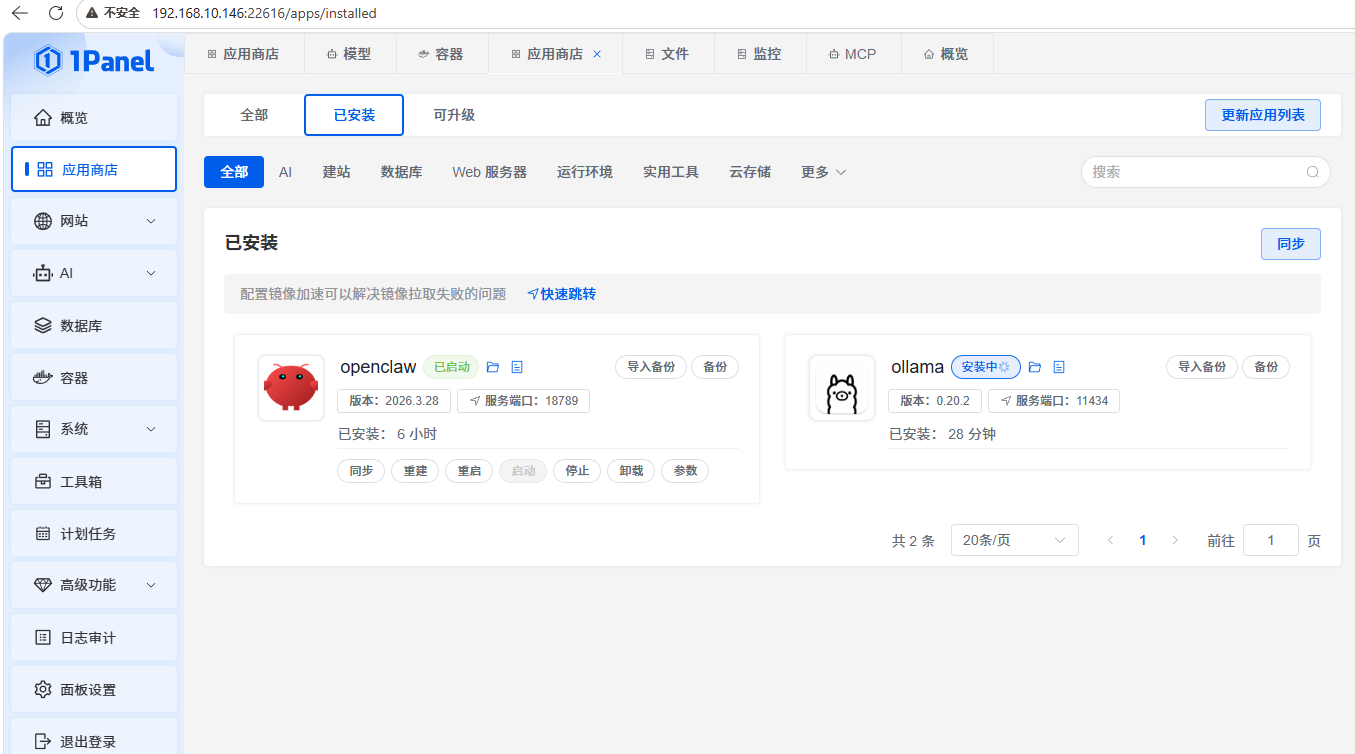This screenshot has width=1355, height=754.
Task: Open the 更多 category dropdown
Action: 823,172
